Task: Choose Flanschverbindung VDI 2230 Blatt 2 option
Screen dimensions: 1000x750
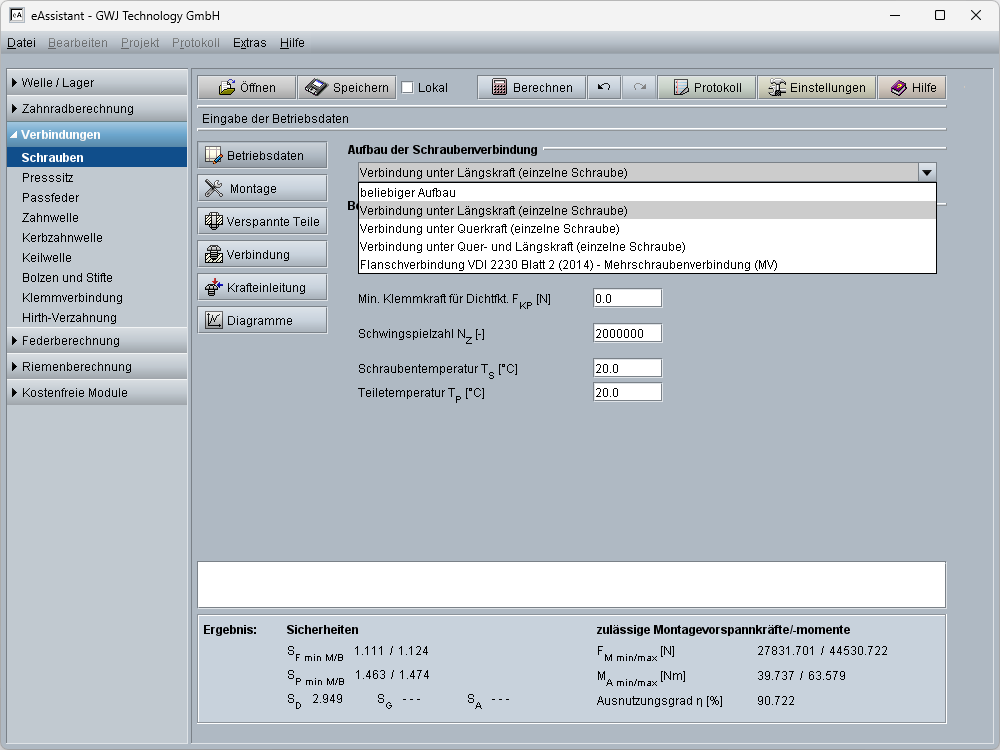Action: tap(568, 264)
